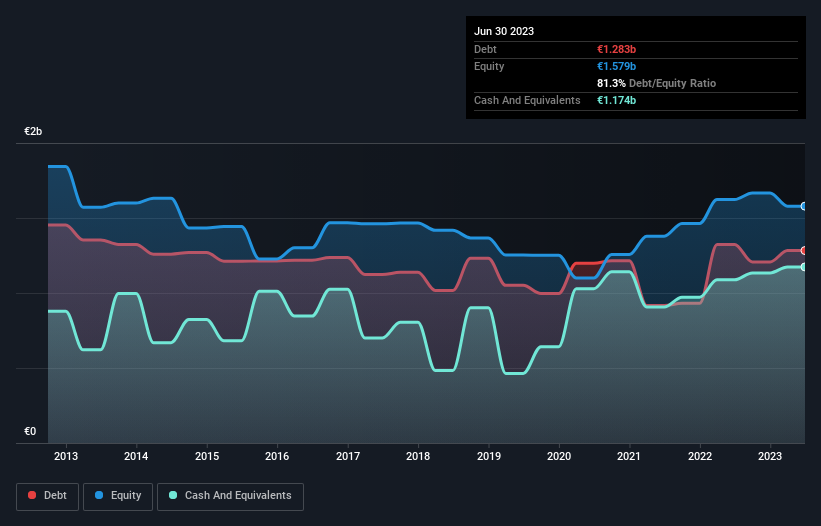
Task: Click the 81.3% Debt/Equity Ratio text
Action: (x=656, y=83)
